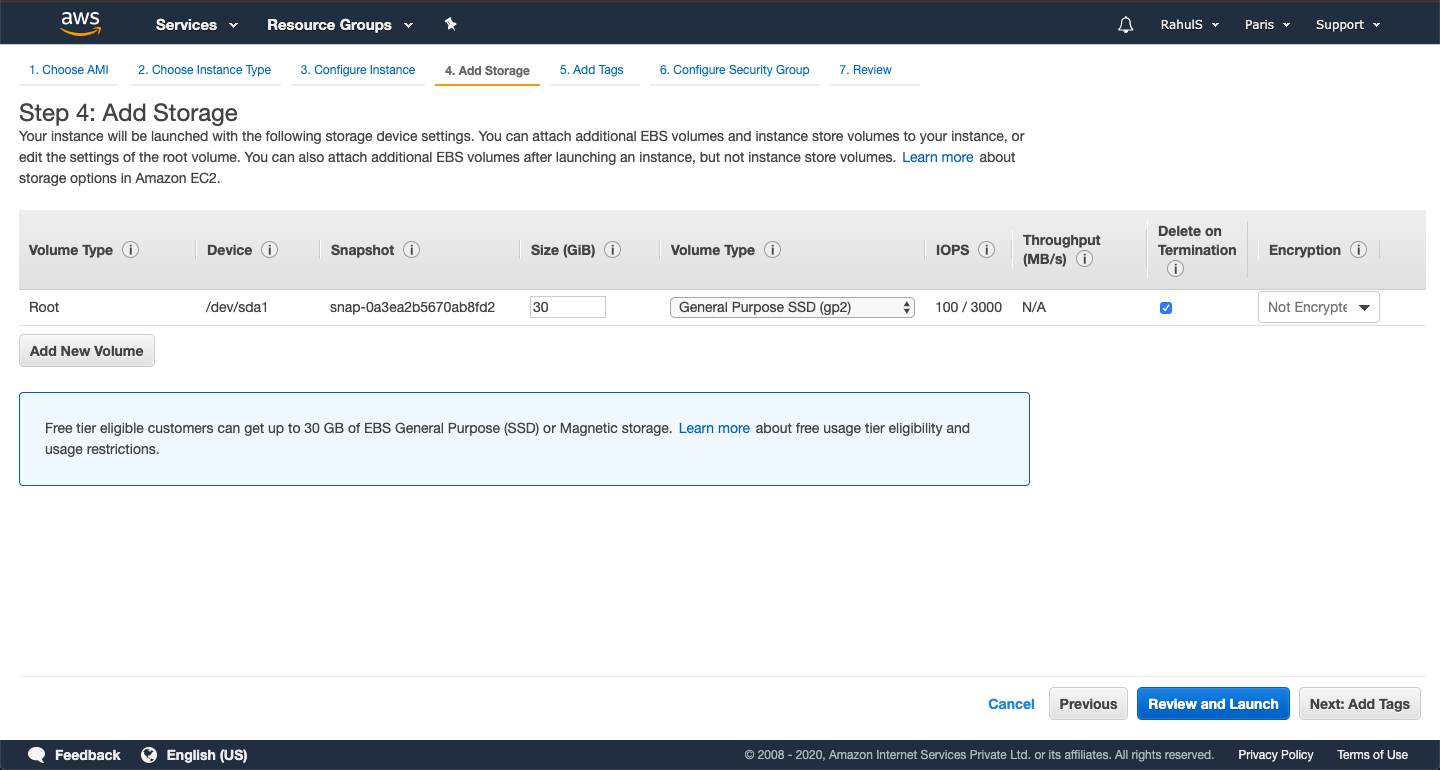
Task: Open the Snapshot column info tooltip
Action: (x=411, y=250)
